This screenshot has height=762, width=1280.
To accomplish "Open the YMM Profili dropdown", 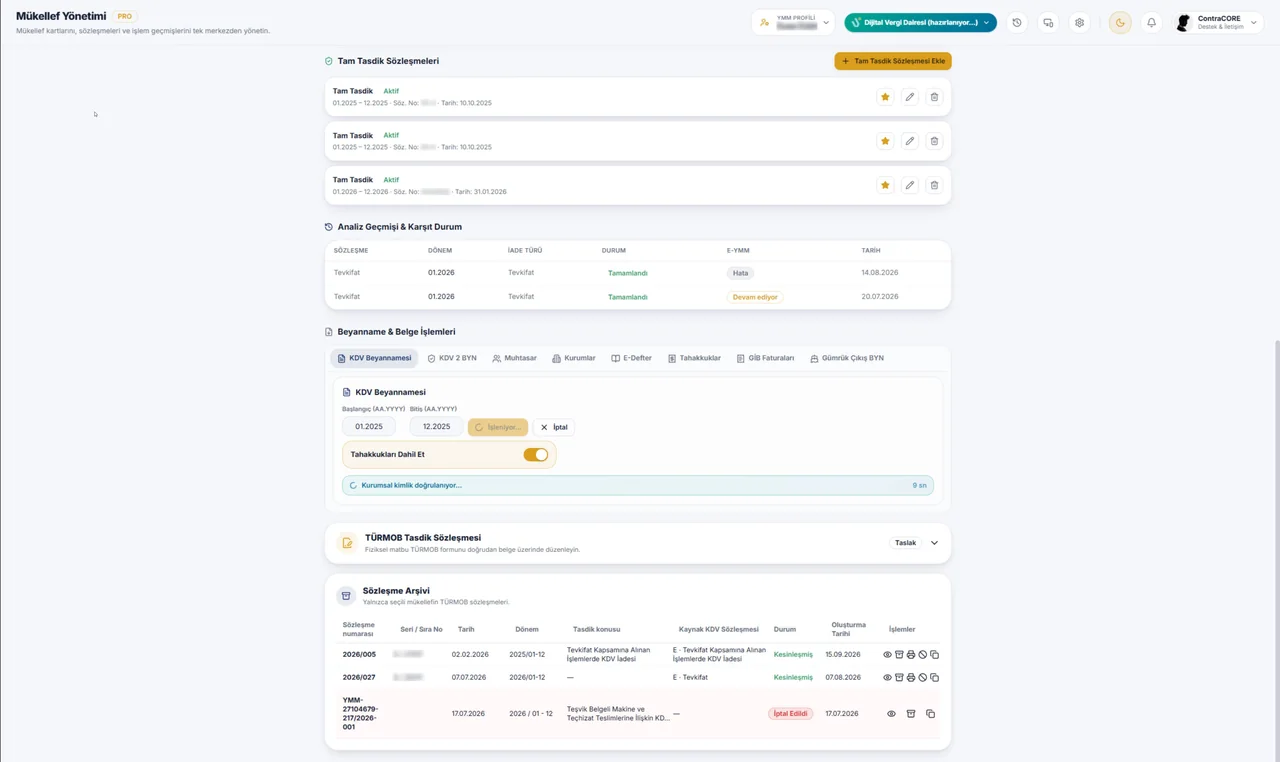I will [x=794, y=23].
